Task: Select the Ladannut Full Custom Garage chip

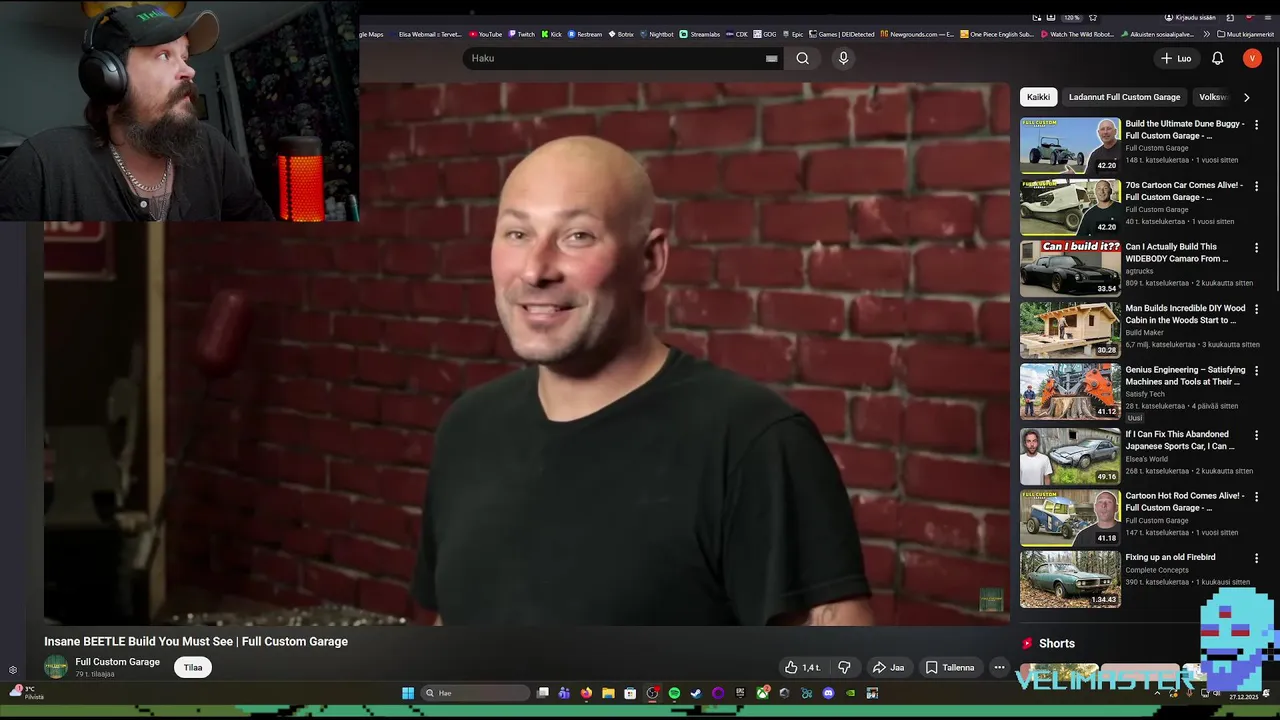Action: tap(1124, 97)
